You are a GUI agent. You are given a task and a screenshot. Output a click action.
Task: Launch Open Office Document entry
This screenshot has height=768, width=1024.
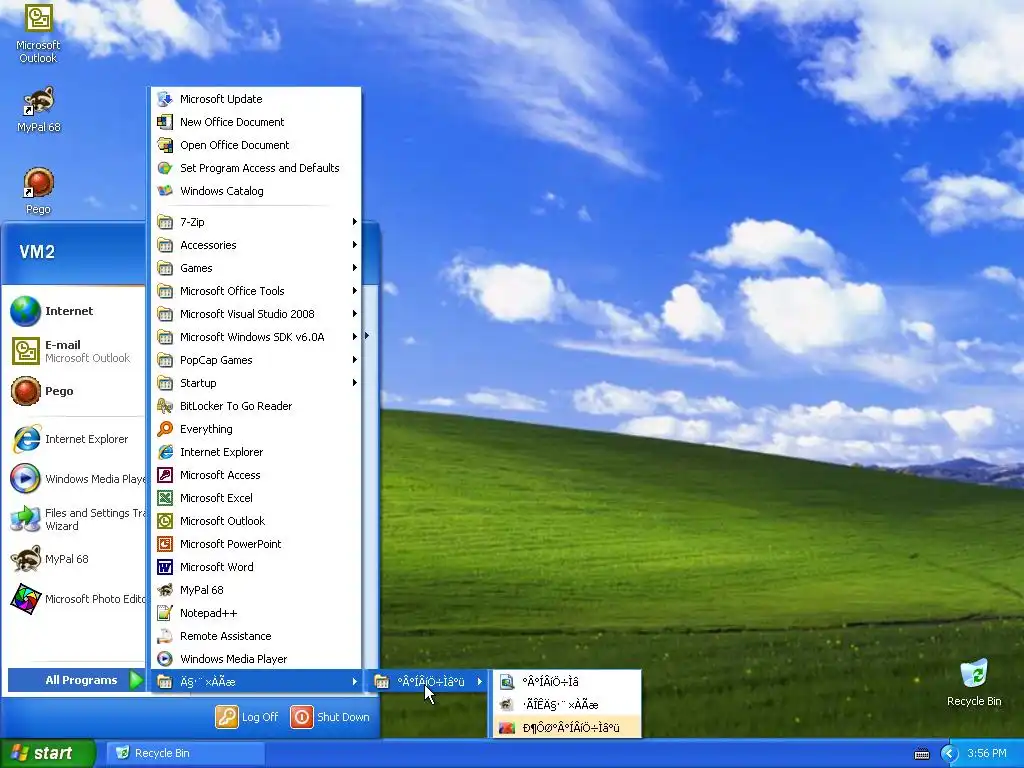256,145
